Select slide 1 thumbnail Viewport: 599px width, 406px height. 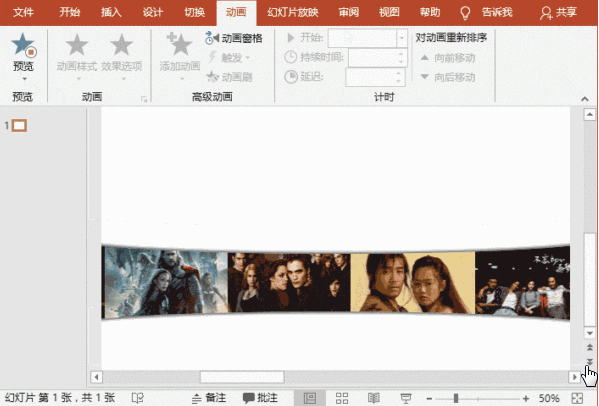19,126
